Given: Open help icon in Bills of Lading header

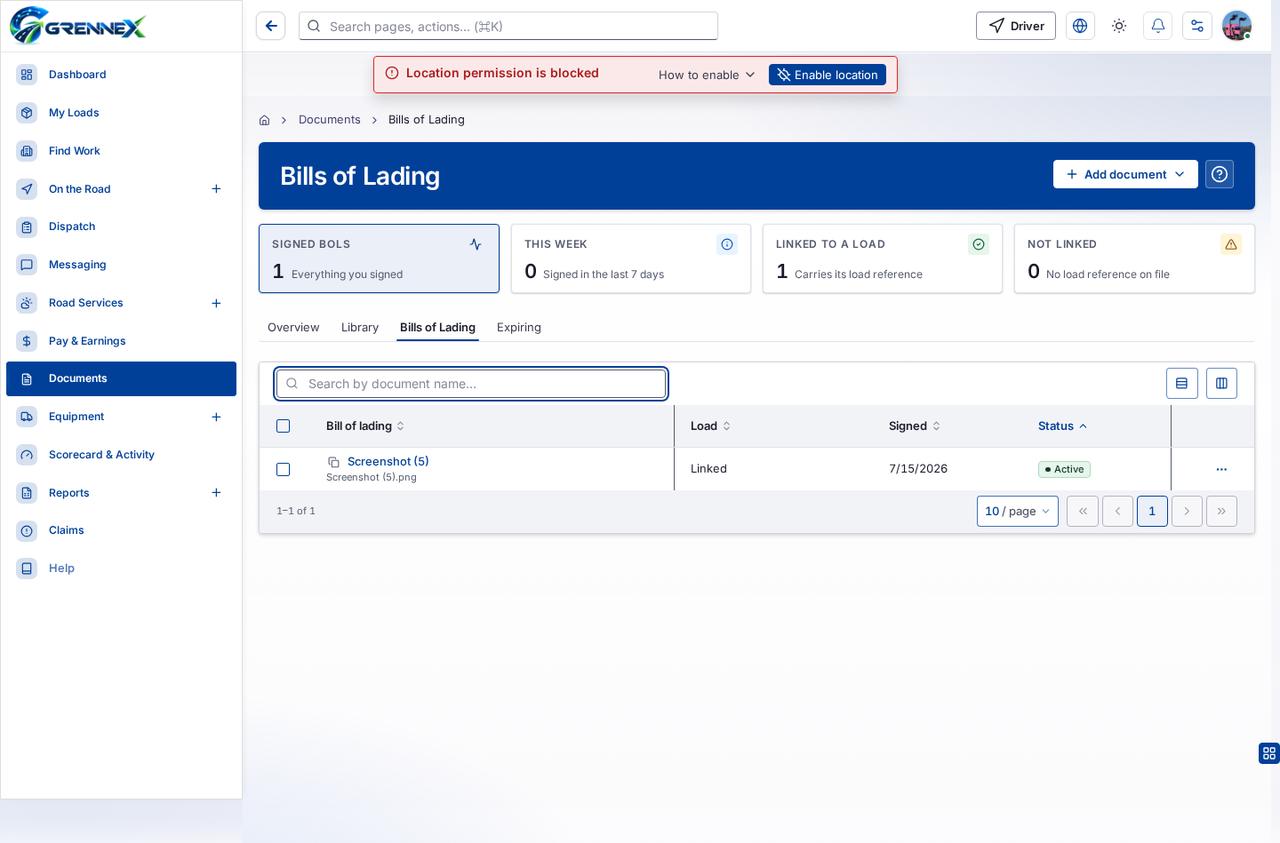Looking at the screenshot, I should point(1219,174).
